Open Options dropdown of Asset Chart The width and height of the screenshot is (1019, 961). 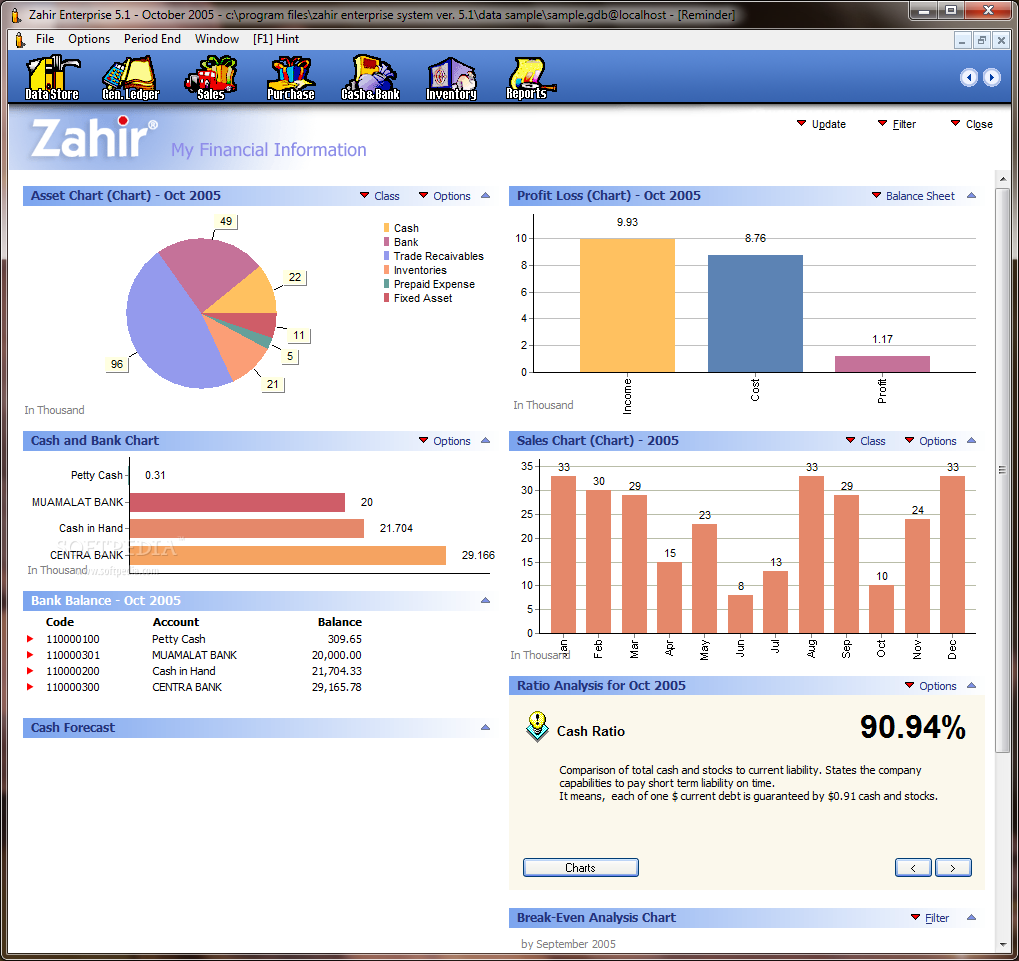pyautogui.click(x=445, y=196)
